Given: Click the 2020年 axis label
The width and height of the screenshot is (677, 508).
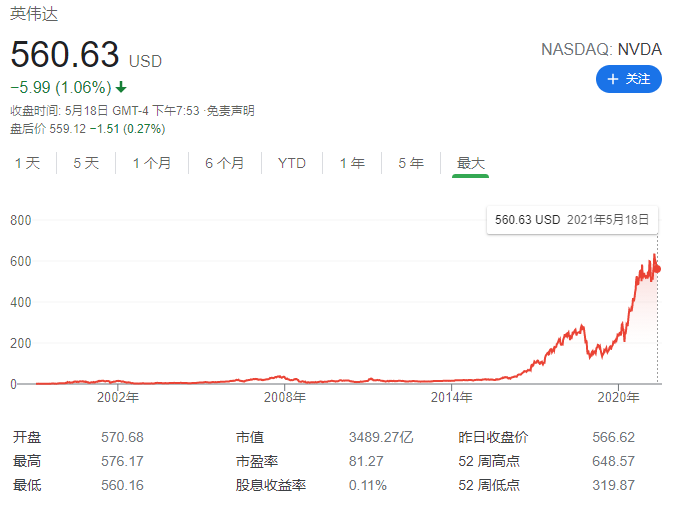Looking at the screenshot, I should coord(618,397).
